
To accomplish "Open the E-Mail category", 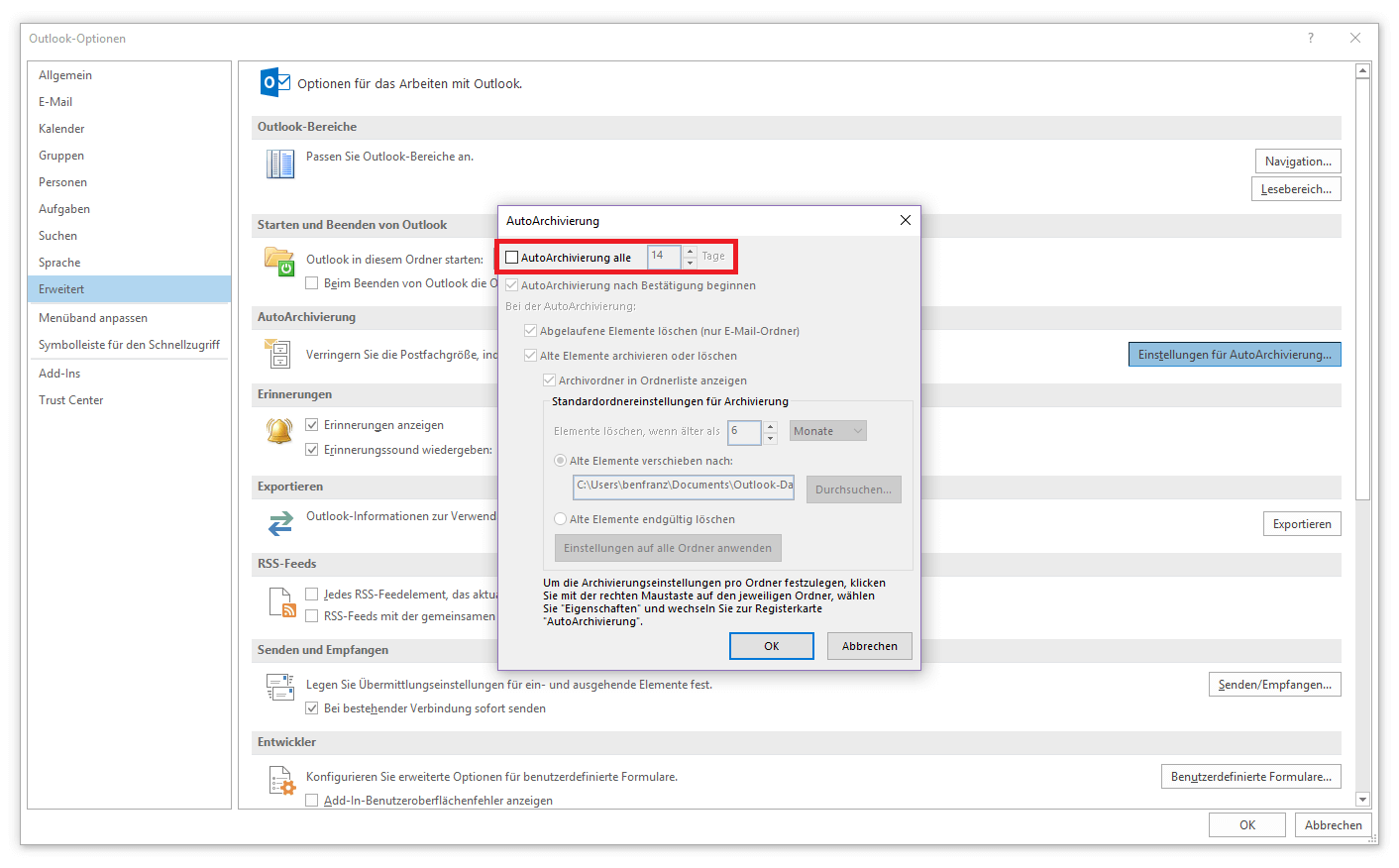I will [129, 102].
